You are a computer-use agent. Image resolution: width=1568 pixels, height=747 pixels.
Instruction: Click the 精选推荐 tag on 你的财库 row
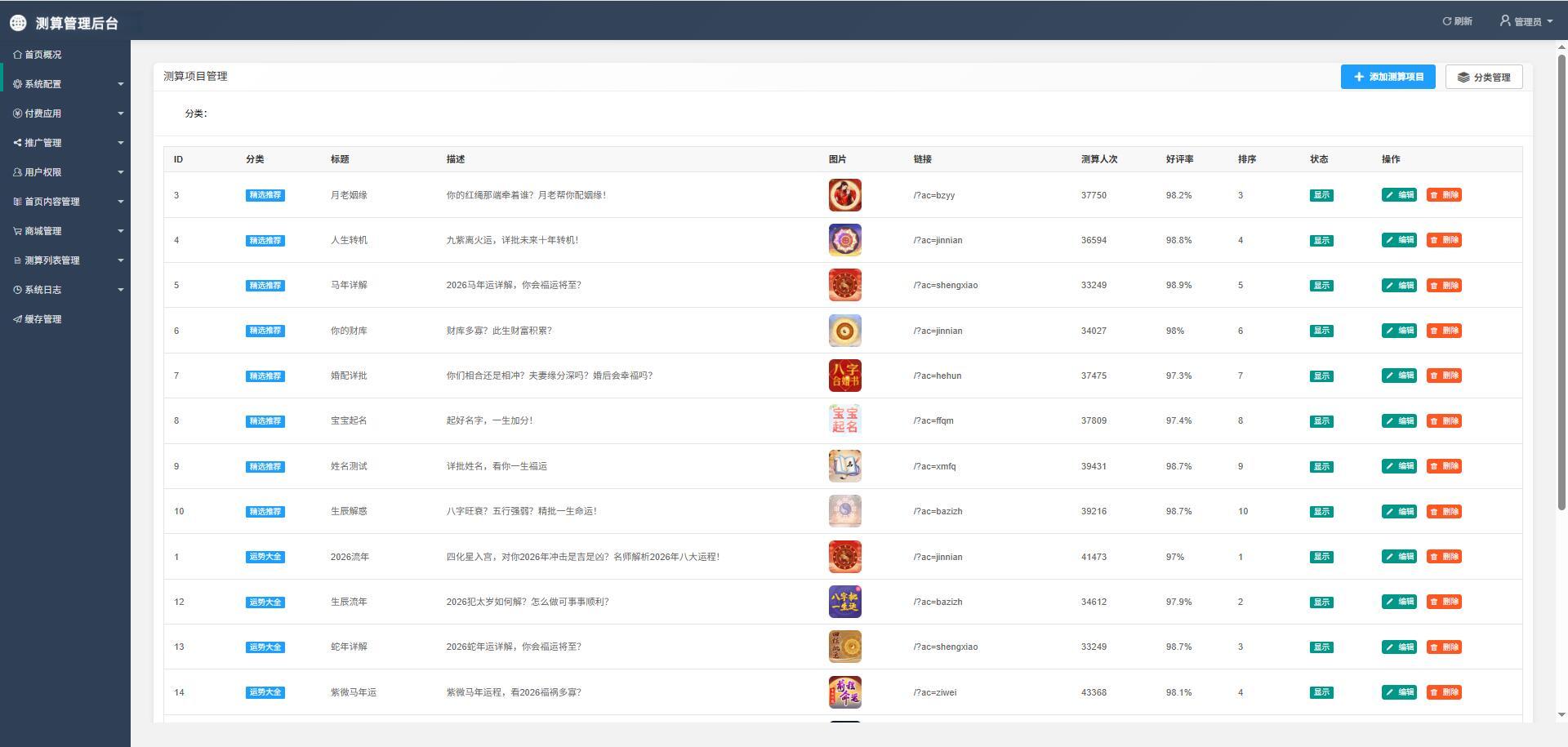pyautogui.click(x=265, y=331)
